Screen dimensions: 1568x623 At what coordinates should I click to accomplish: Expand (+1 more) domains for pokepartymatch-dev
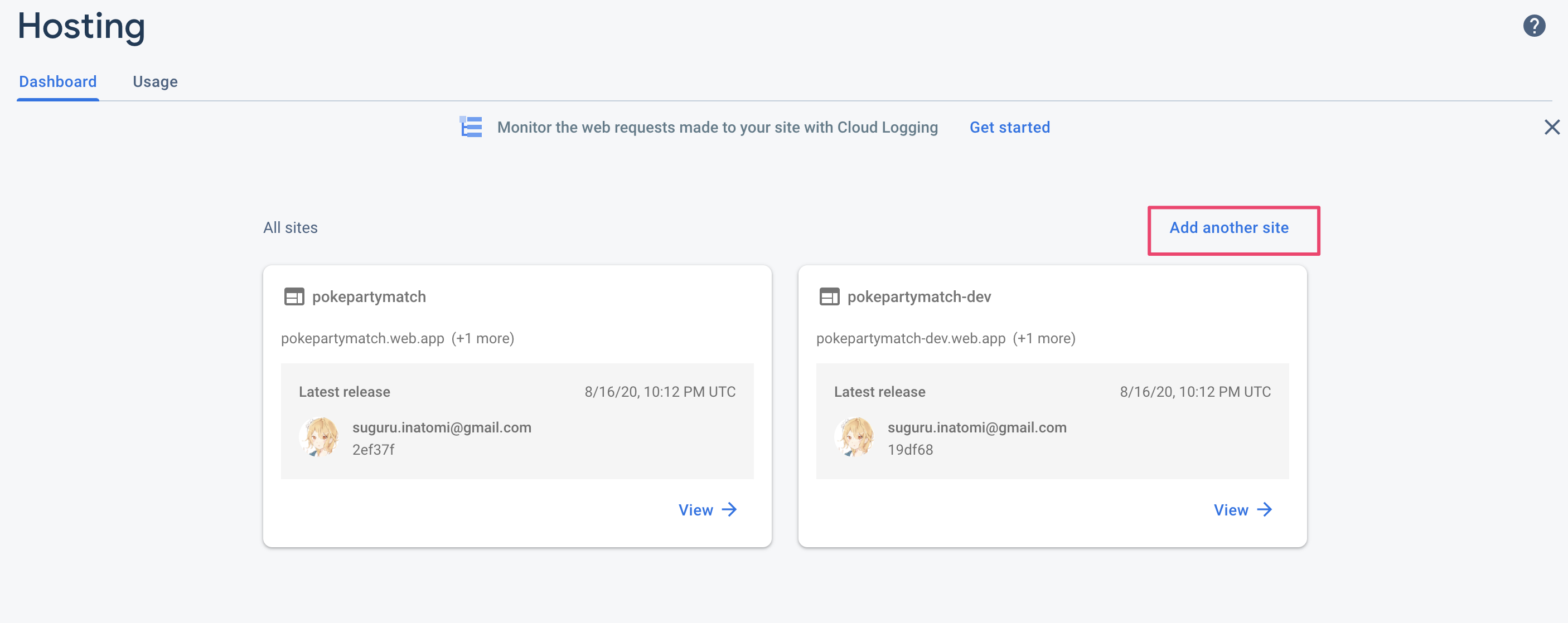[1044, 338]
